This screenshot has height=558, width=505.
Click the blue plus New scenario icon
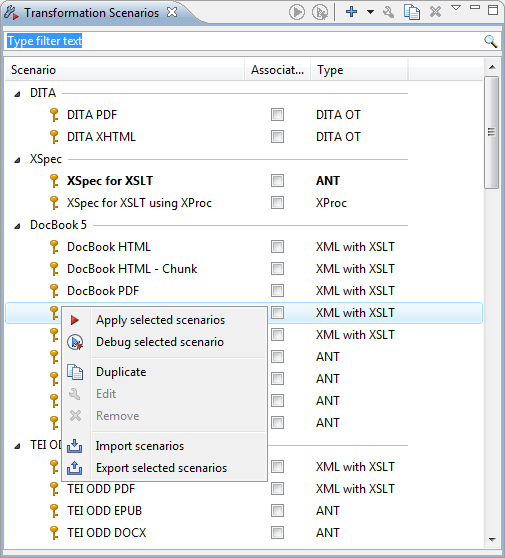[x=351, y=12]
